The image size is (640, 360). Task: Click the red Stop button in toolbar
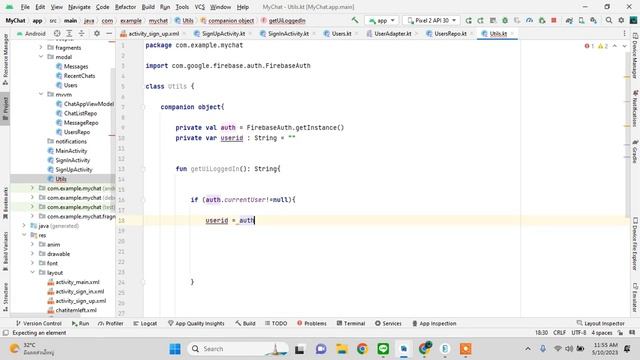[554, 20]
